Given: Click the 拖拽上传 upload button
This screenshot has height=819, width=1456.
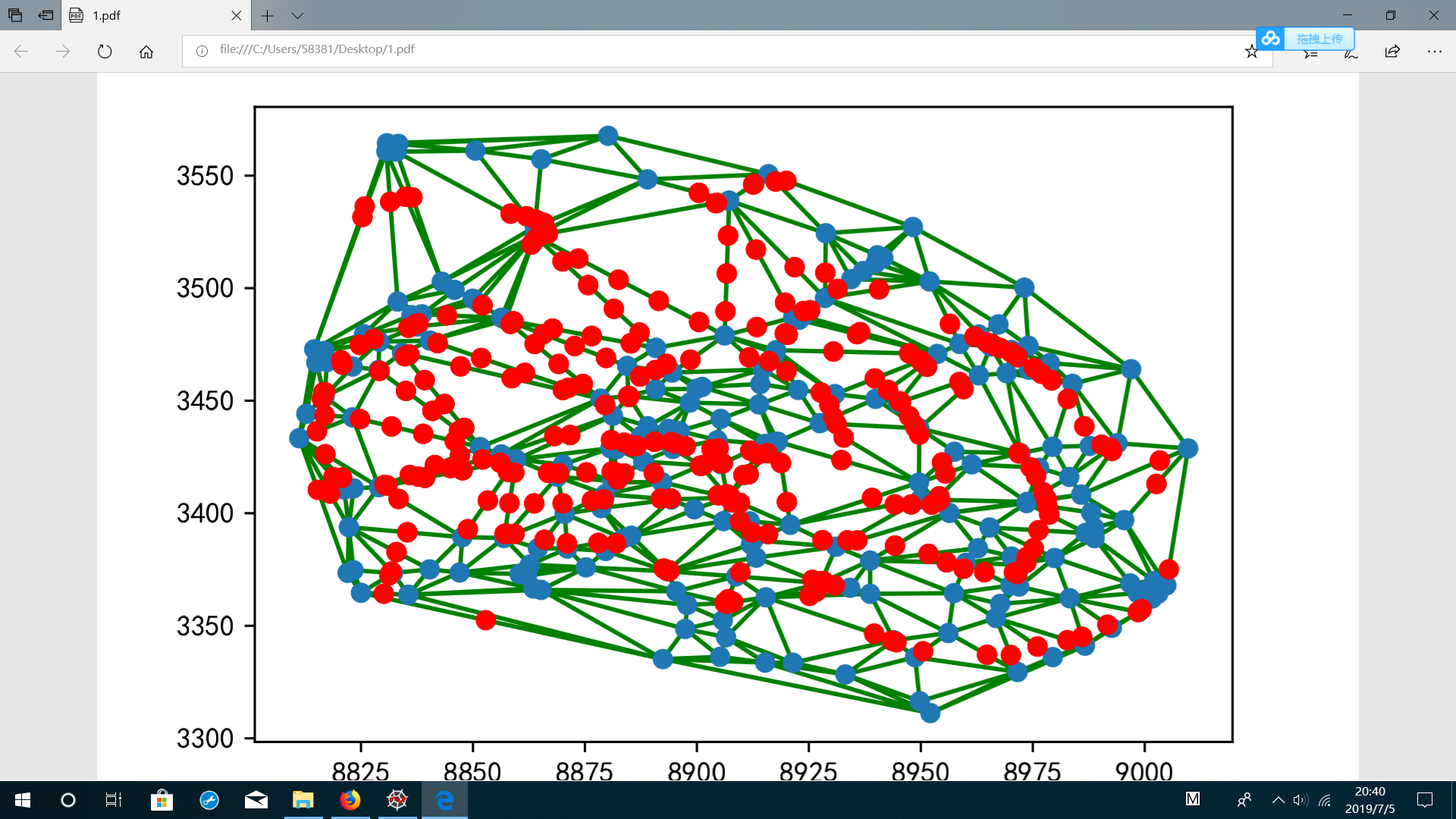Looking at the screenshot, I should tap(1319, 38).
